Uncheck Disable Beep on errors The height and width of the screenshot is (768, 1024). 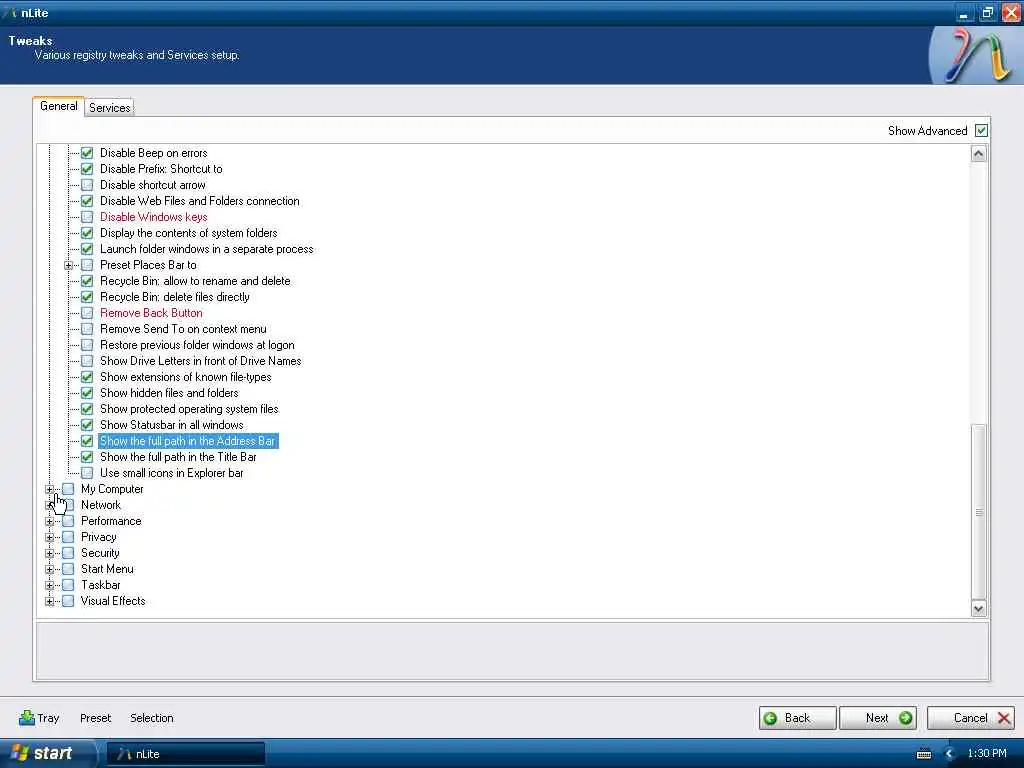87,153
